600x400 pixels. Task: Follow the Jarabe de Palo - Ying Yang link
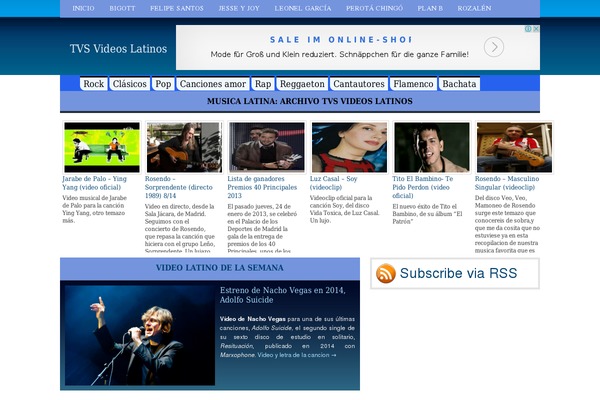click(x=95, y=183)
